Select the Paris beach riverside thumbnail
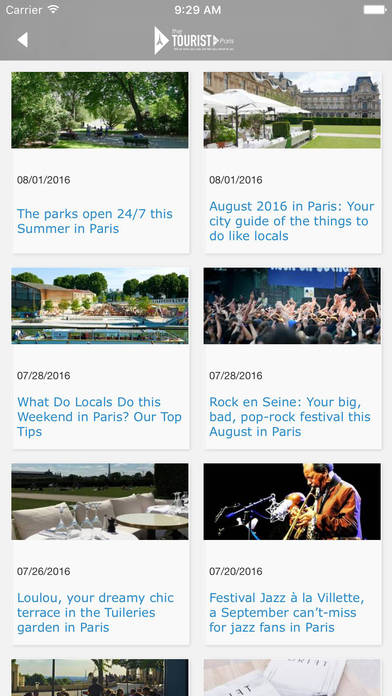Viewport: 392px width, 696px height. (100, 306)
